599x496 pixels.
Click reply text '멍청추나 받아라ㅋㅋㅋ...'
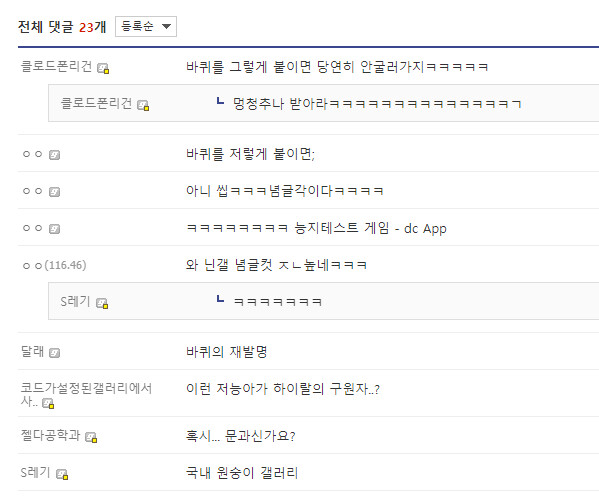[x=377, y=104]
